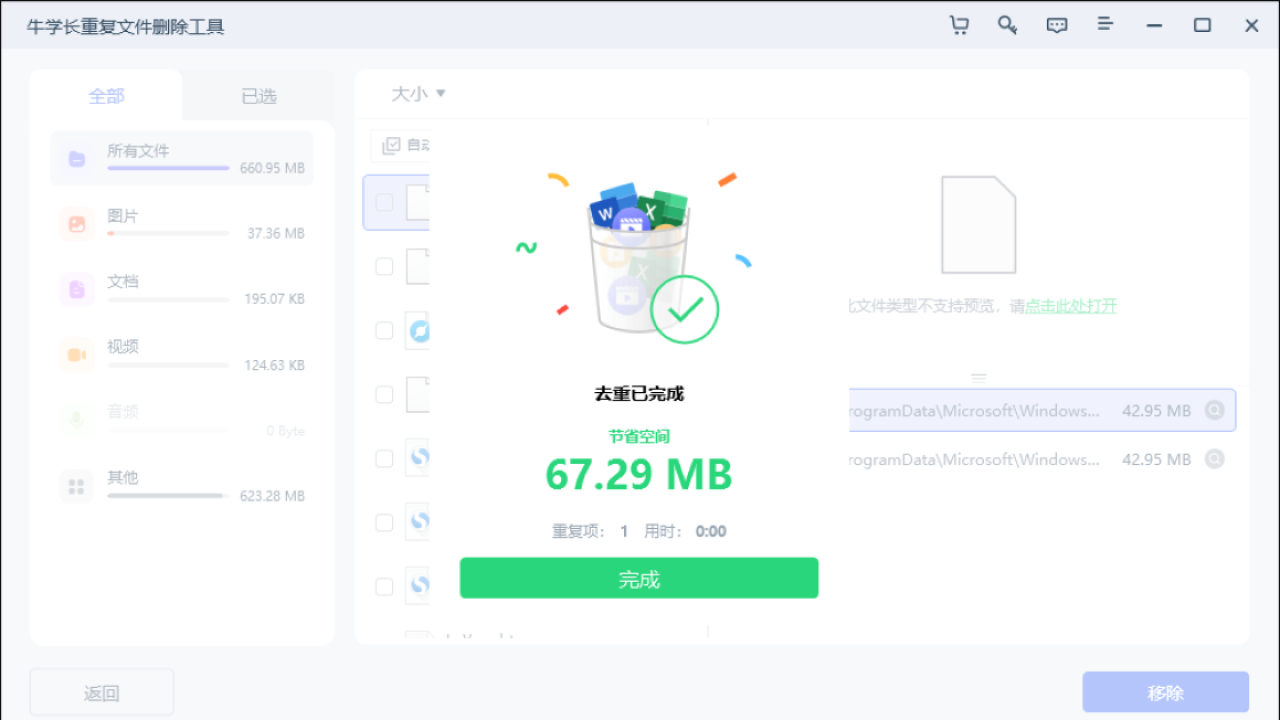Enable the second row checkbox

384,266
